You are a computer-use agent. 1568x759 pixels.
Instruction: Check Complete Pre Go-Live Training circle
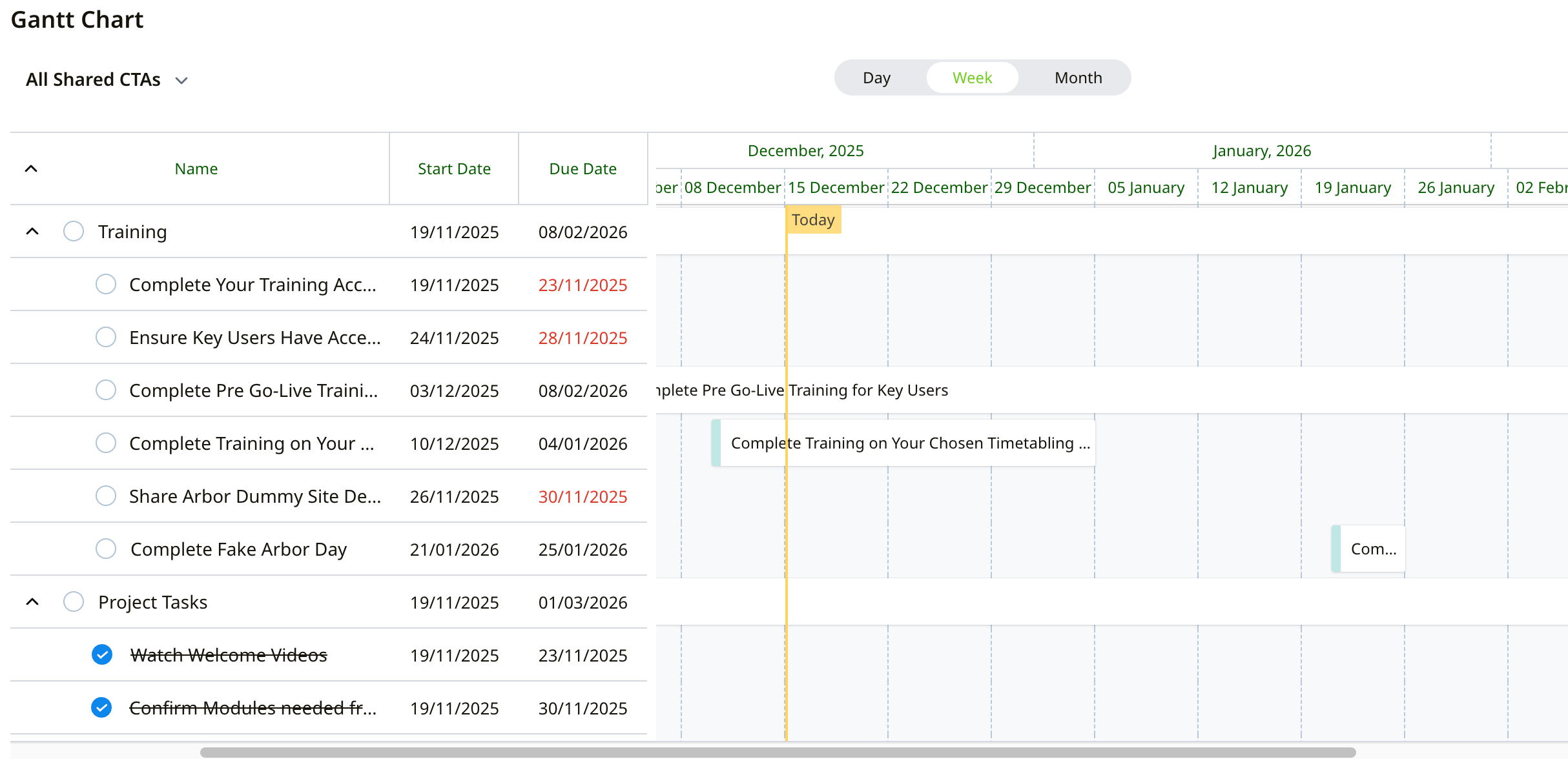[x=106, y=390]
